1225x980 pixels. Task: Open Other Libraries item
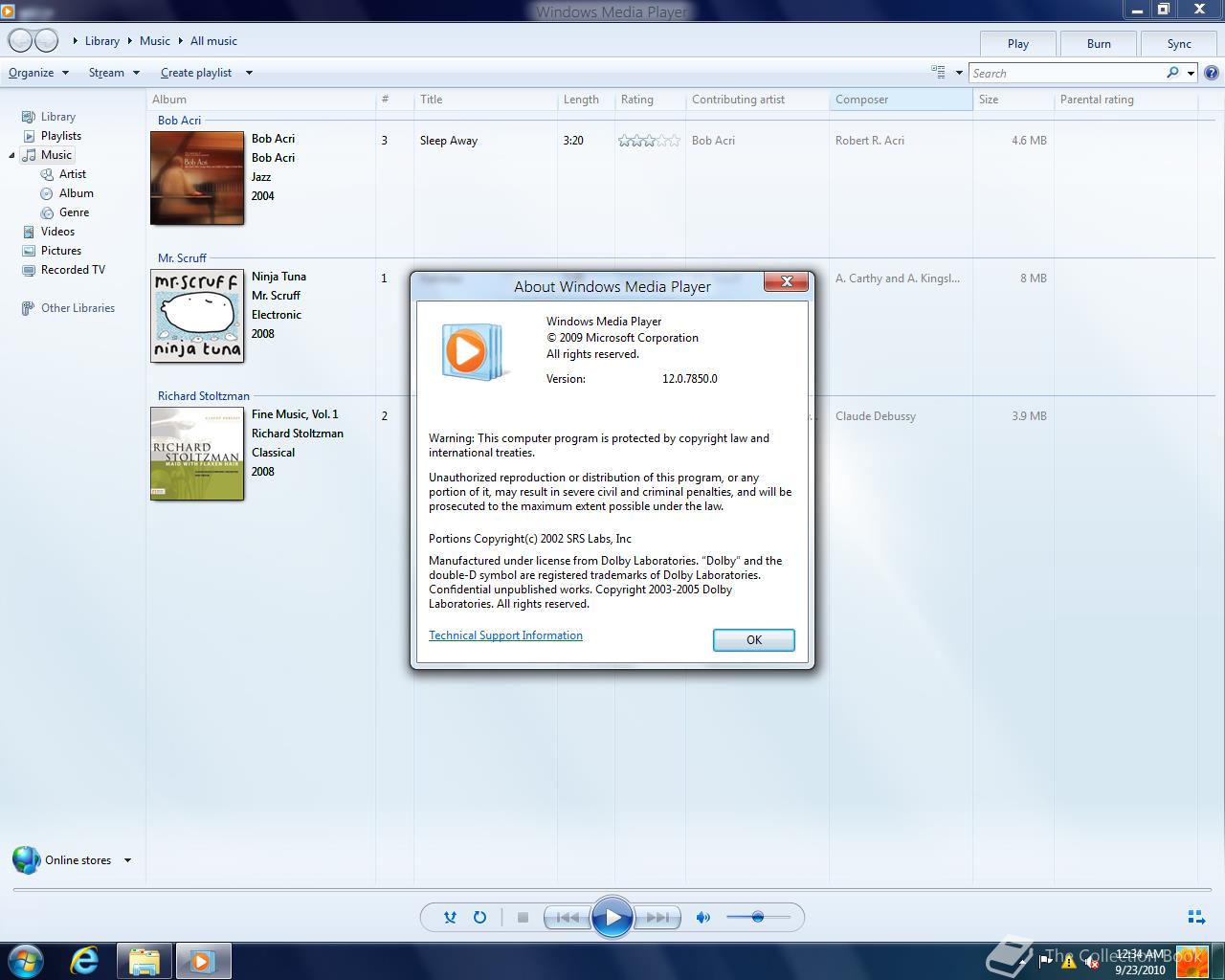(x=78, y=308)
